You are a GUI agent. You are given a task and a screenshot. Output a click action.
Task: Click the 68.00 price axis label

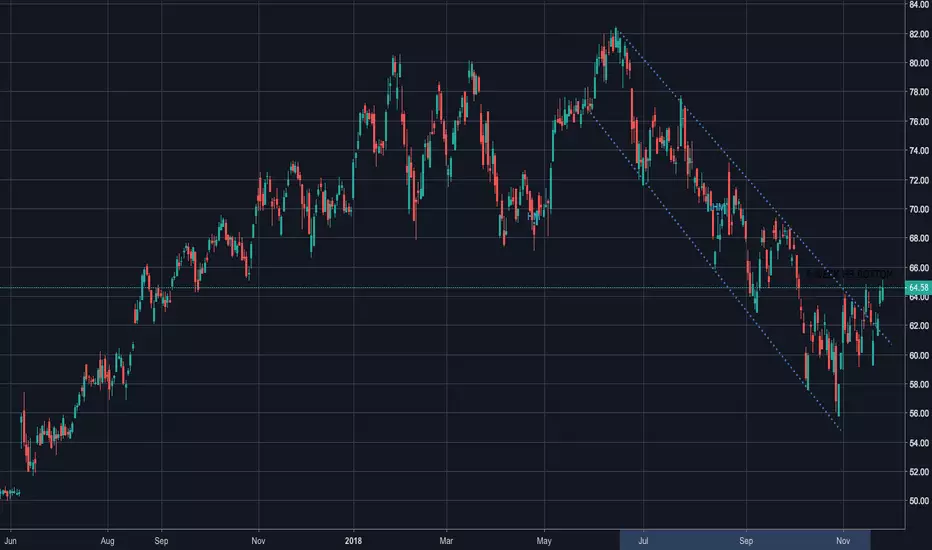point(919,238)
